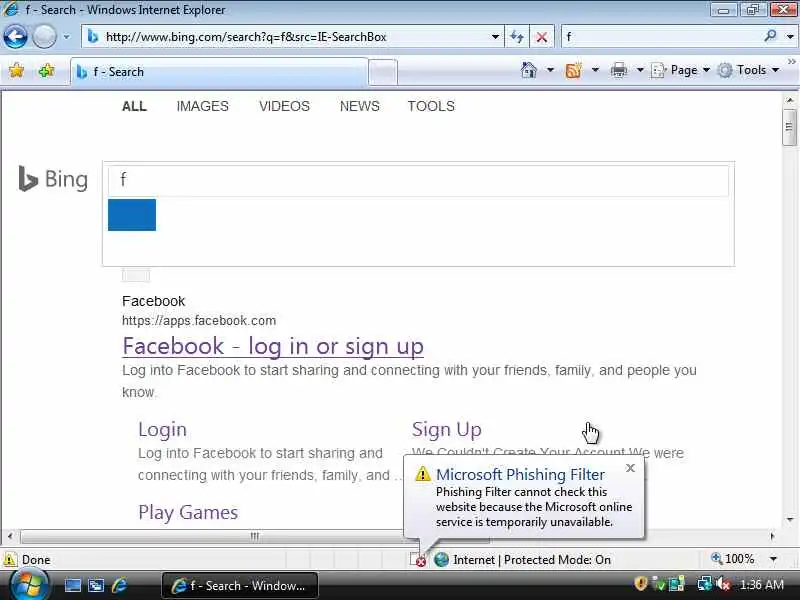Open the Play Games sublink

point(188,512)
